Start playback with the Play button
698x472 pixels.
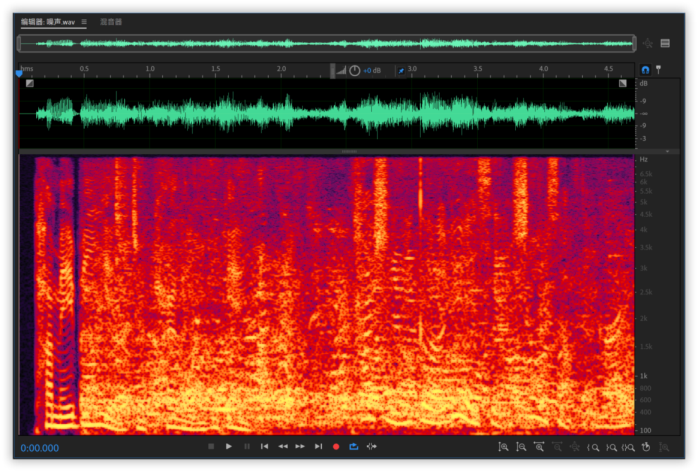click(x=228, y=446)
